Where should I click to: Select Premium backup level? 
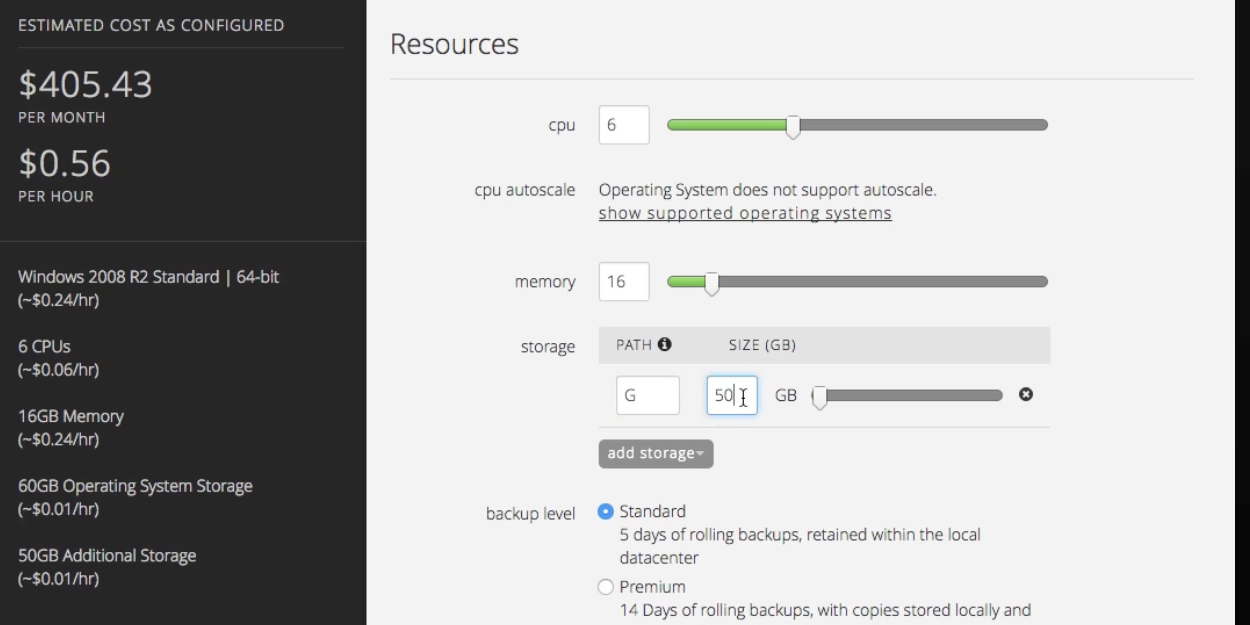coord(605,587)
